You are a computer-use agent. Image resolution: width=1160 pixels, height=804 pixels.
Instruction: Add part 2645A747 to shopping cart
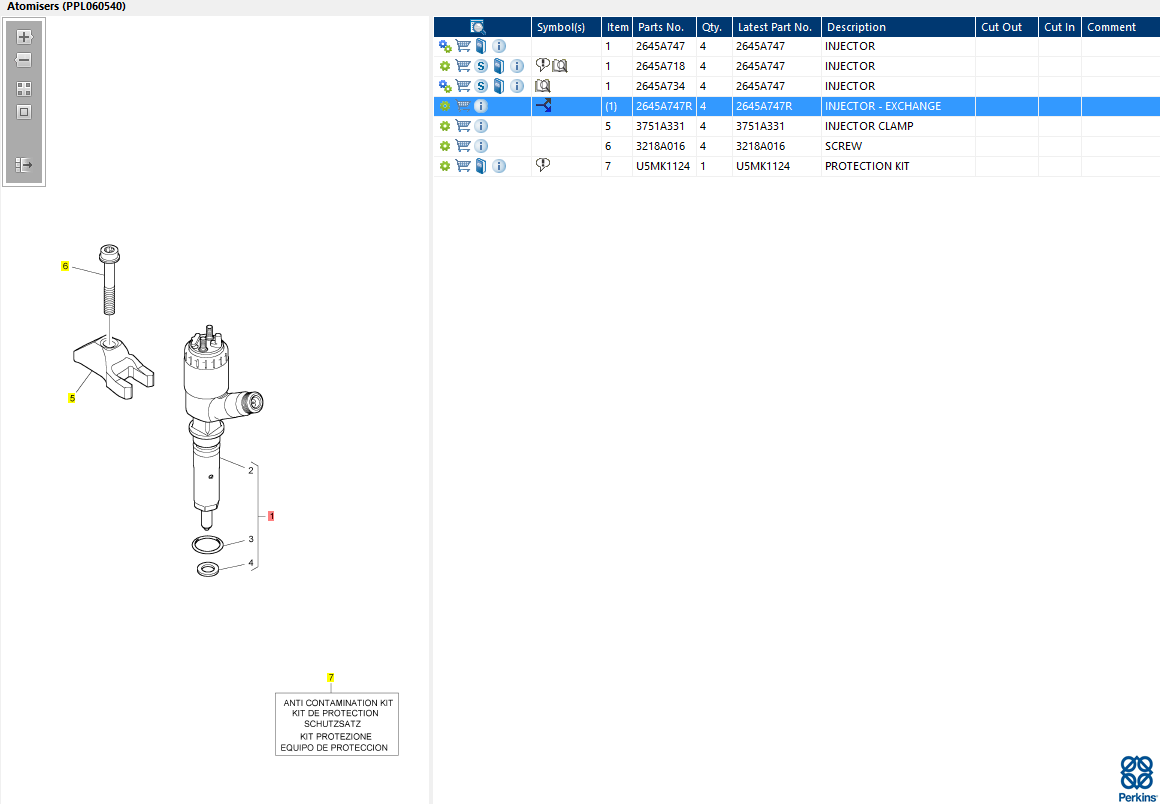point(463,47)
